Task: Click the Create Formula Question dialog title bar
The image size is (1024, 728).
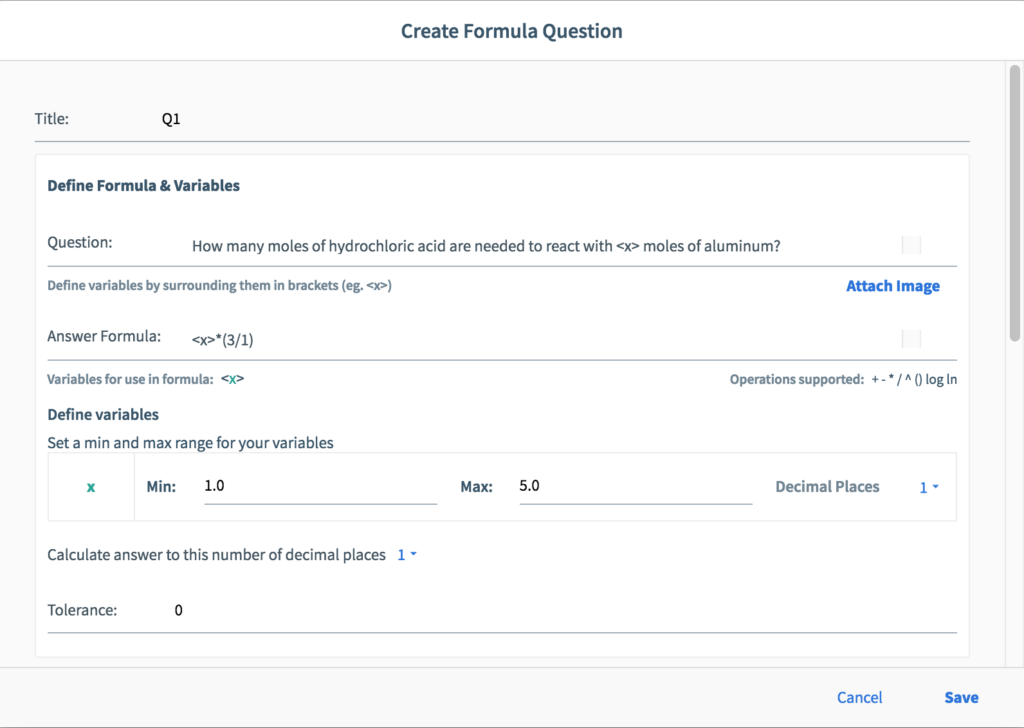Action: [511, 31]
